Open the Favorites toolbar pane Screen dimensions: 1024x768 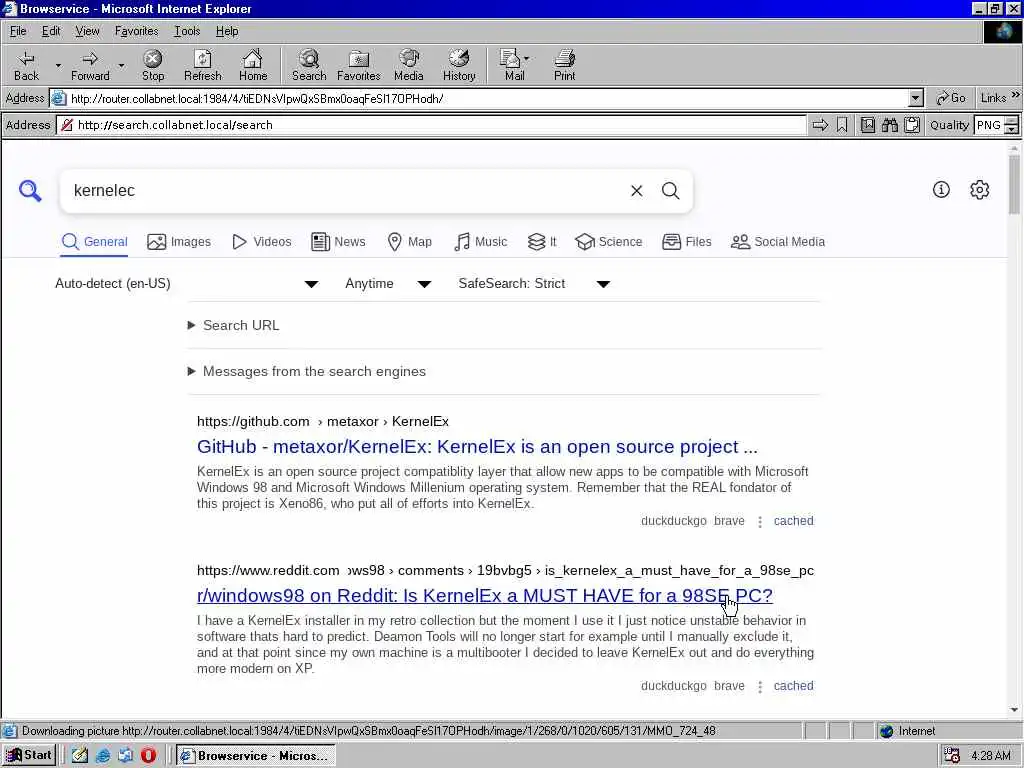pyautogui.click(x=359, y=65)
